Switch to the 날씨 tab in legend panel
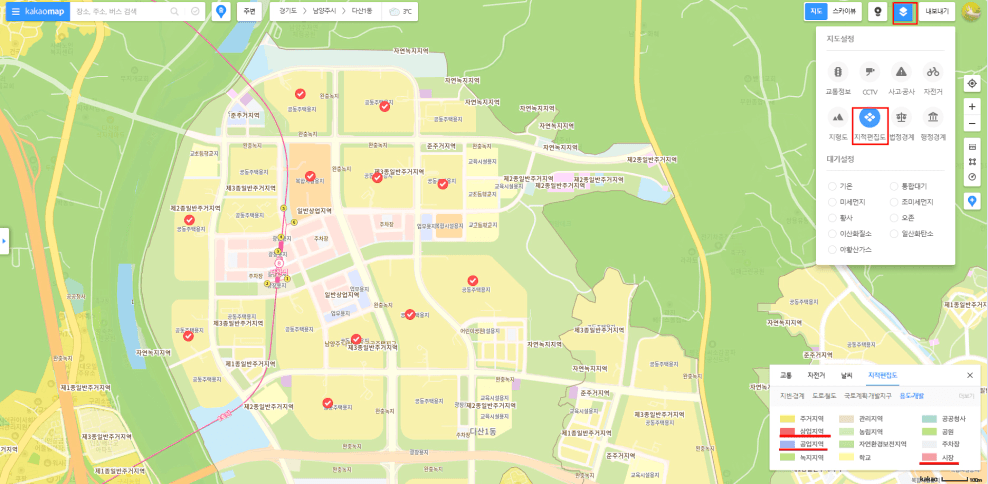Image resolution: width=988 pixels, height=484 pixels. tap(846, 375)
